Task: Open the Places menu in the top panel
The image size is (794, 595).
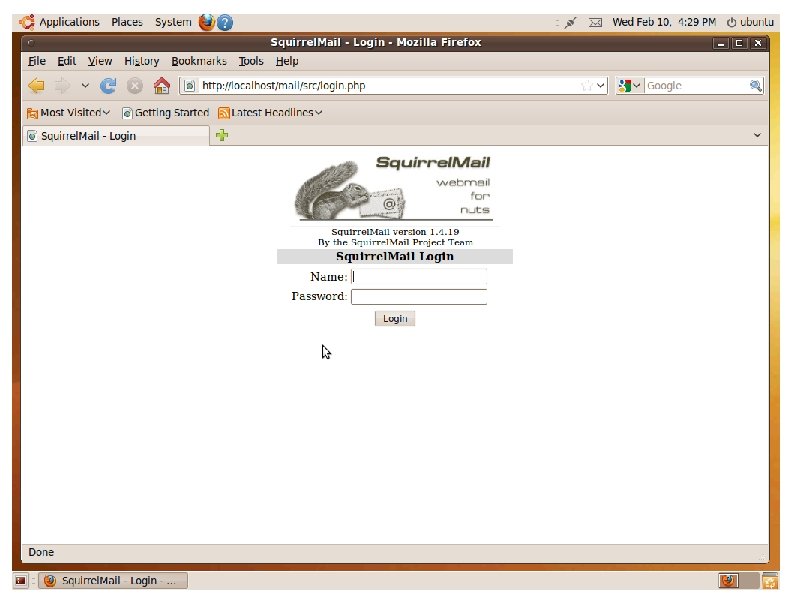Action: 127,22
